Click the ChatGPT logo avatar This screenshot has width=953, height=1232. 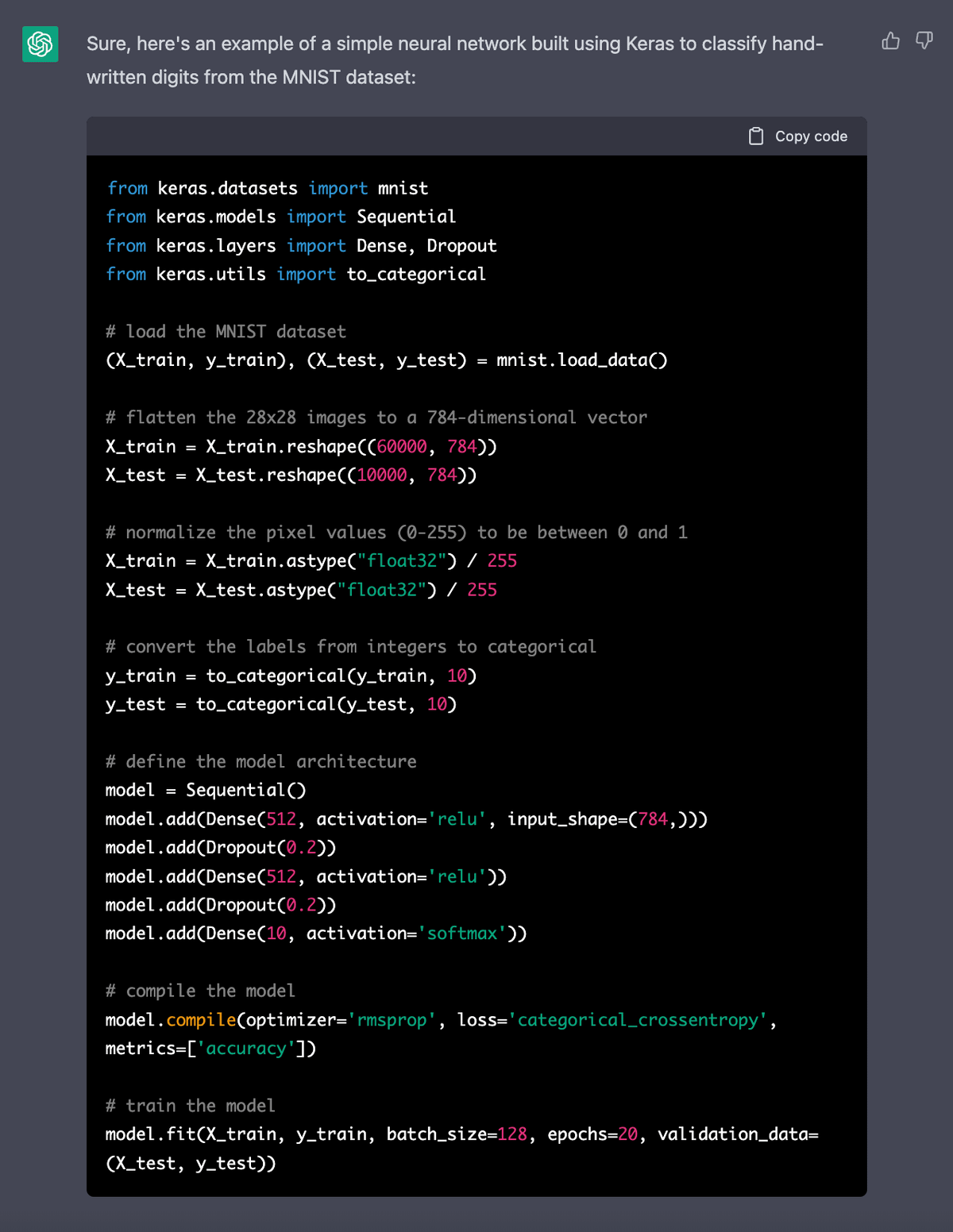pyautogui.click(x=40, y=44)
